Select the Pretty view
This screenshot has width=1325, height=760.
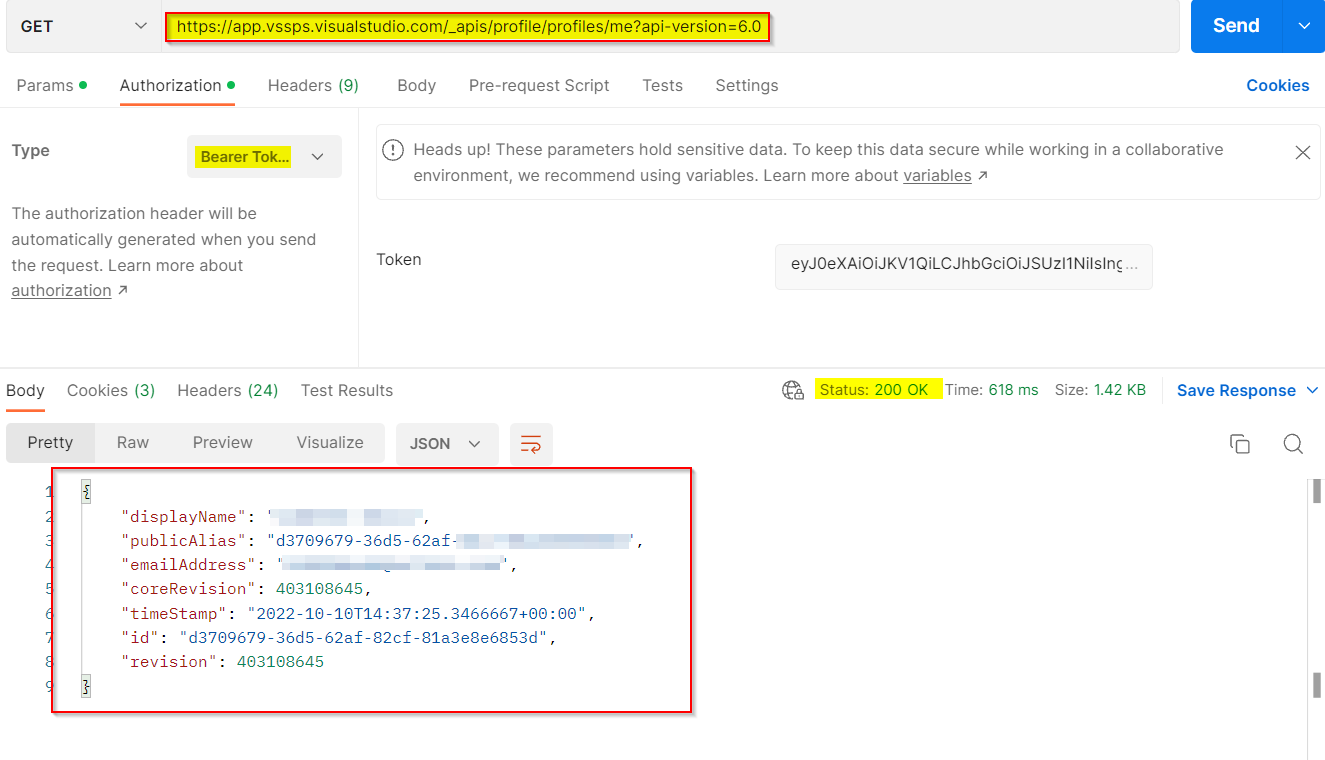(x=50, y=443)
